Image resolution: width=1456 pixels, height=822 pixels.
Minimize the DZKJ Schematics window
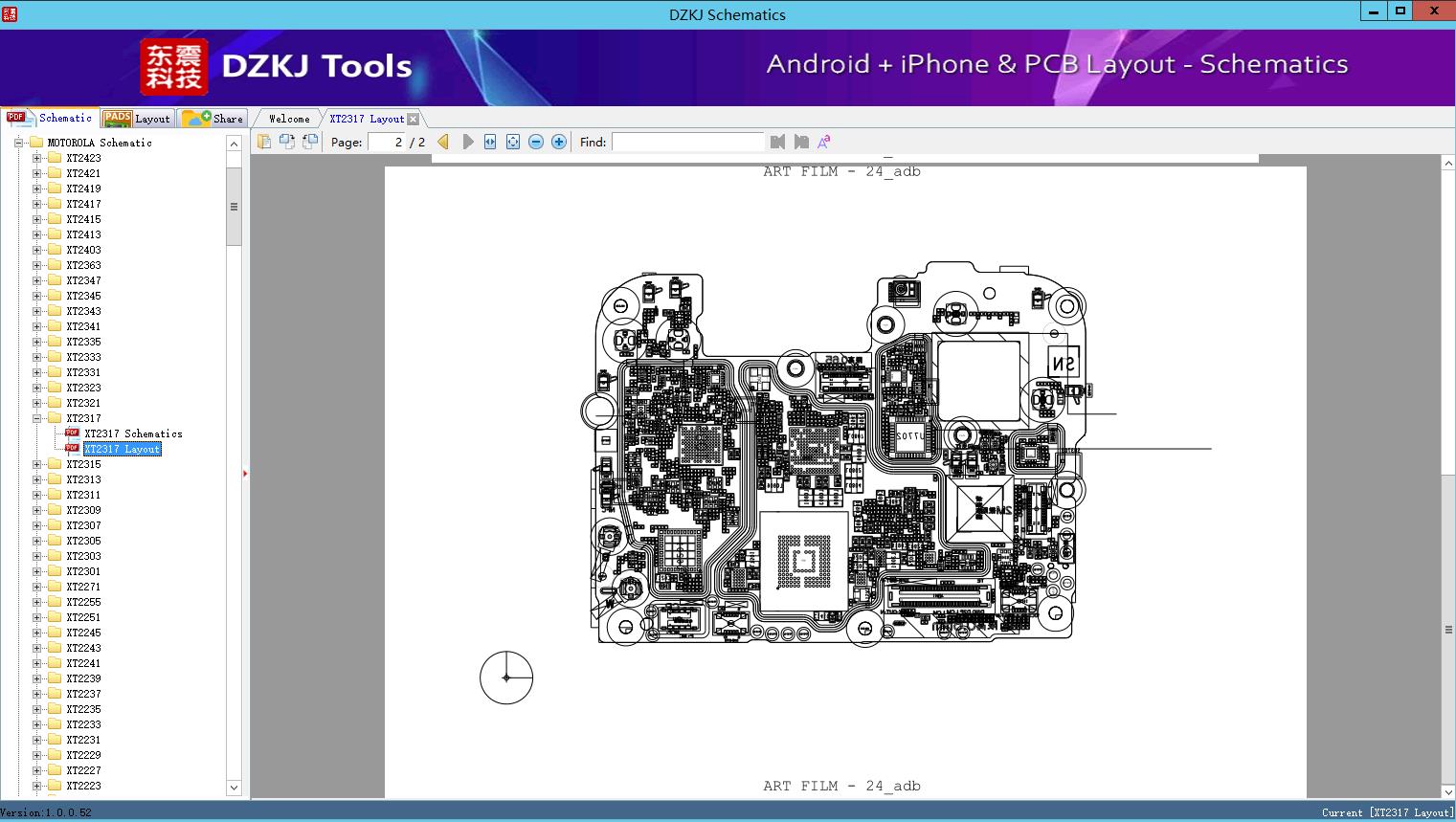click(x=1373, y=11)
